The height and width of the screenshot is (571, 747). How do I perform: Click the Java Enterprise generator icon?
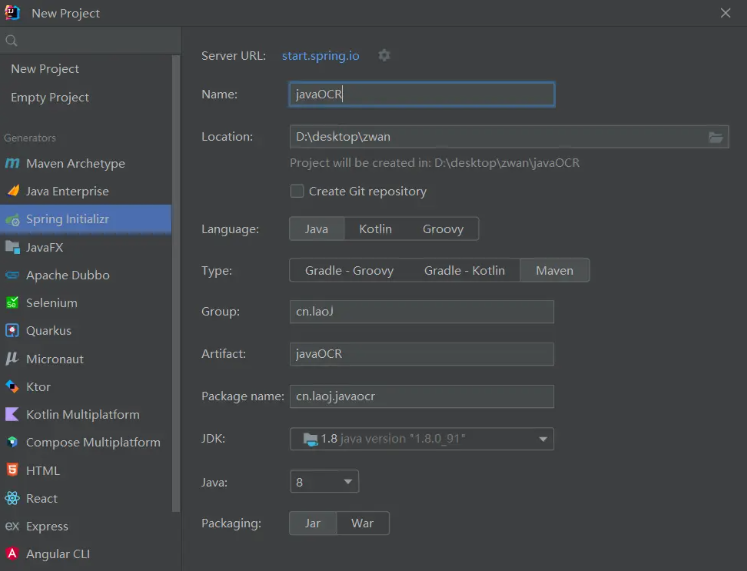12,191
